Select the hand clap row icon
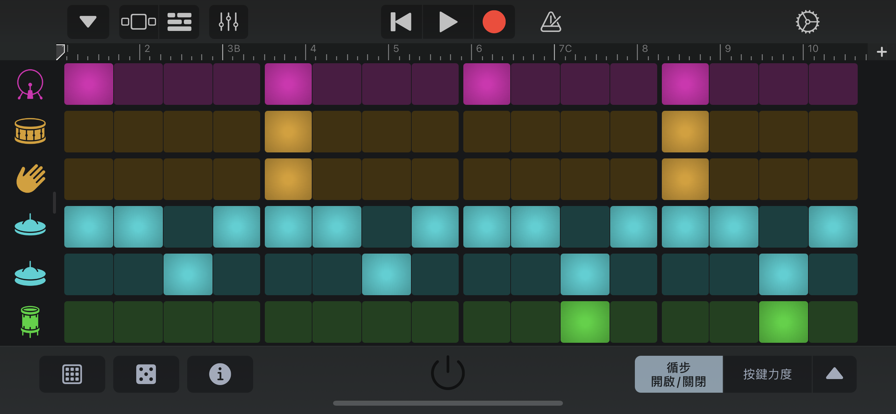The height and width of the screenshot is (414, 896). [30, 179]
